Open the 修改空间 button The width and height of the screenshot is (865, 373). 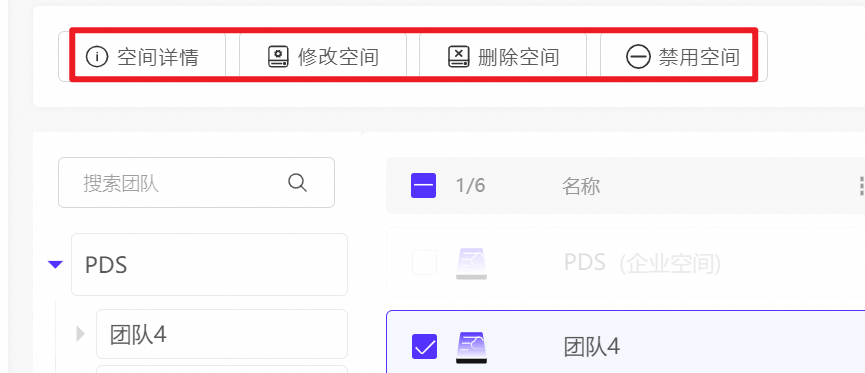pyautogui.click(x=323, y=56)
